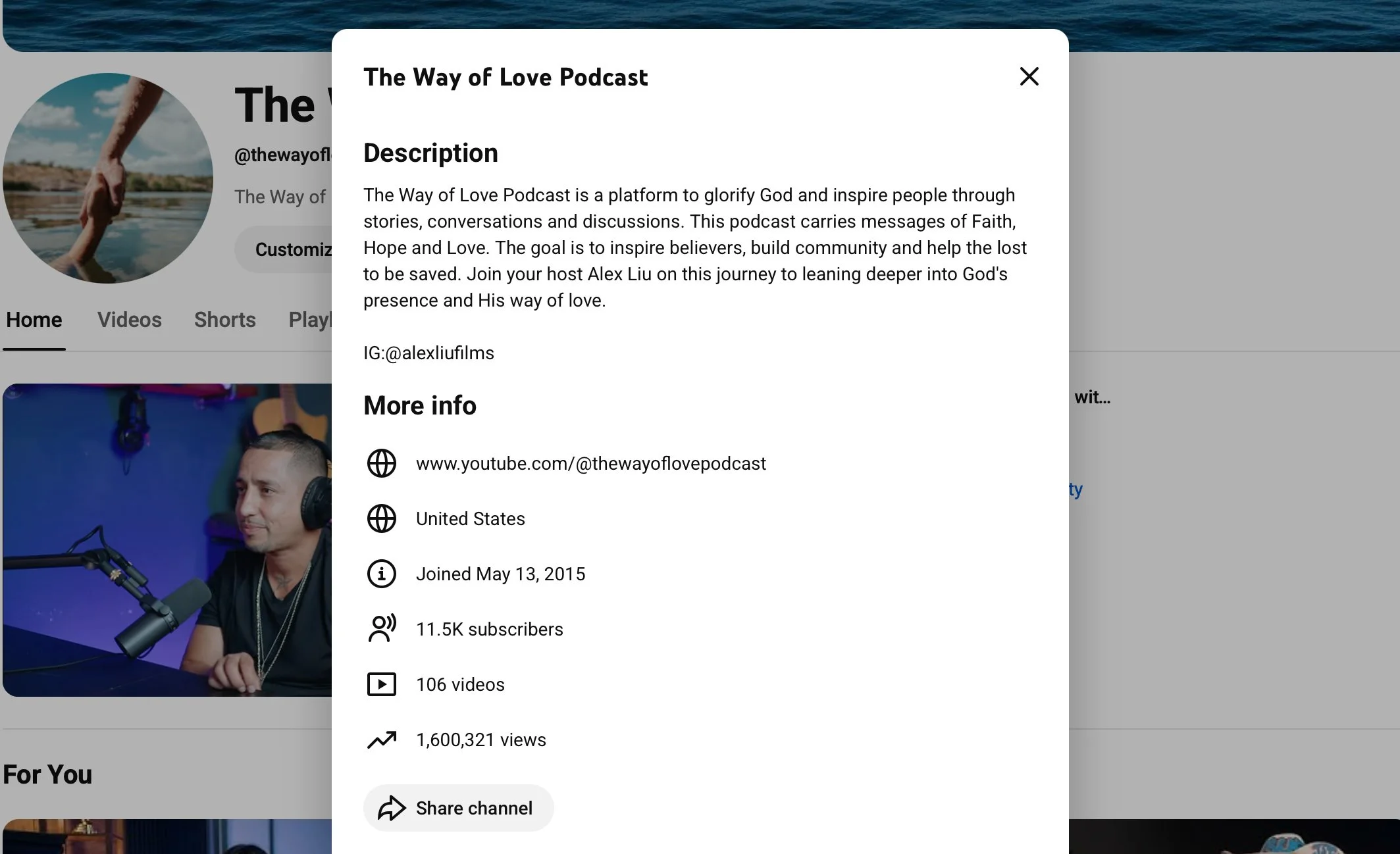Click the circular channel profile picture
Viewport: 1400px width, 854px height.
108,178
